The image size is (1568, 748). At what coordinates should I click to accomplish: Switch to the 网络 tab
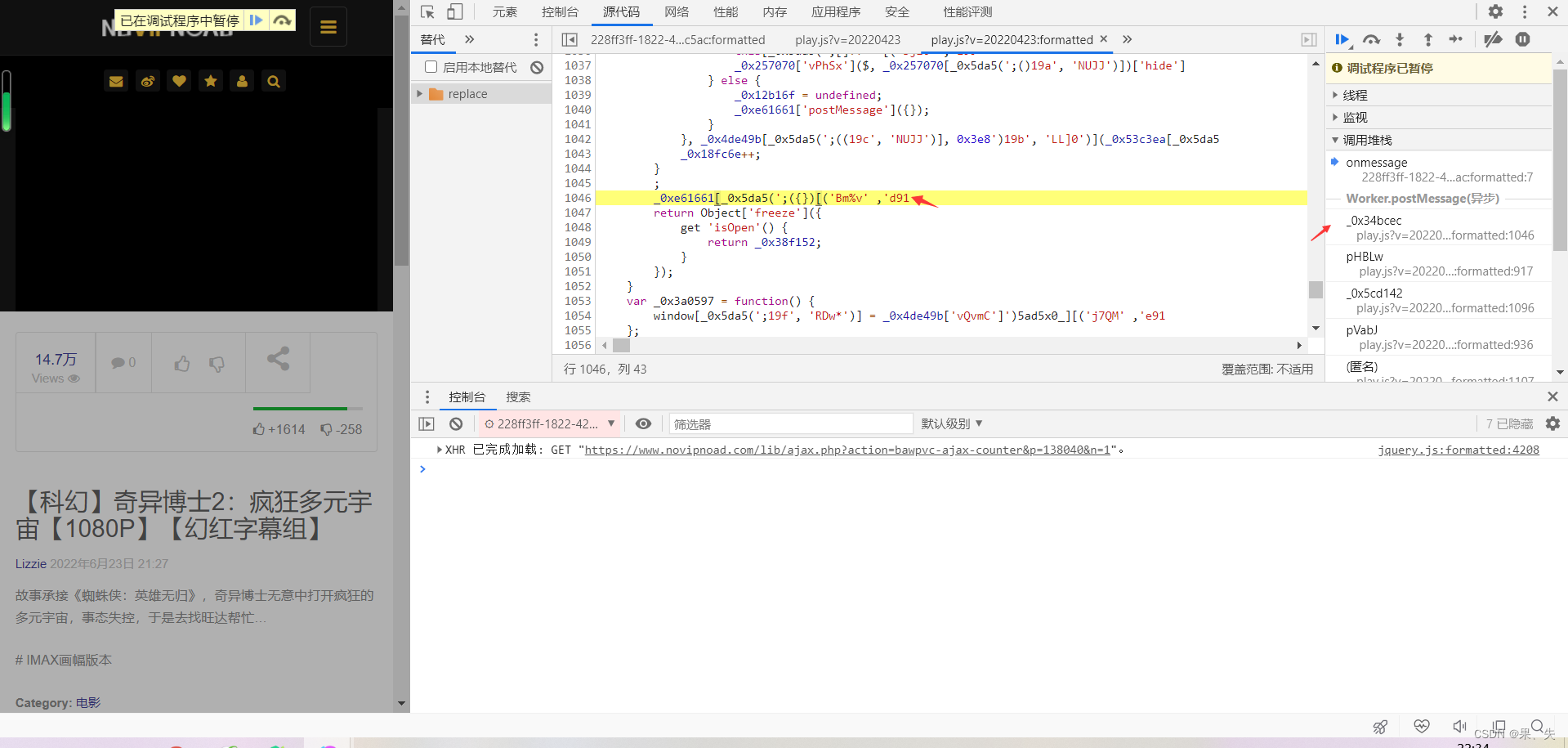pos(677,11)
